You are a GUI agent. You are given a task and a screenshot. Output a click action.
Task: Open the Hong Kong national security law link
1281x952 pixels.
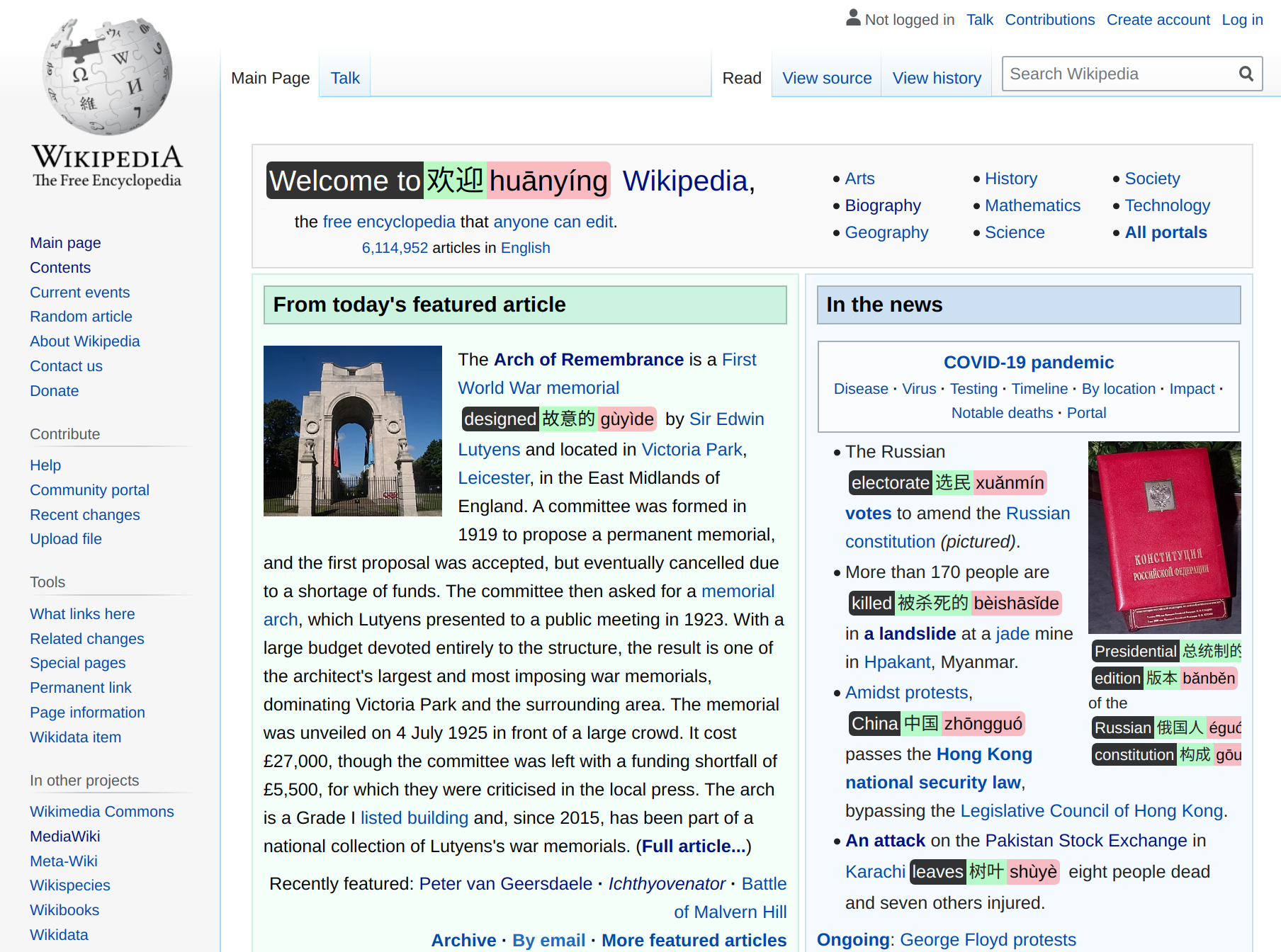[938, 769]
